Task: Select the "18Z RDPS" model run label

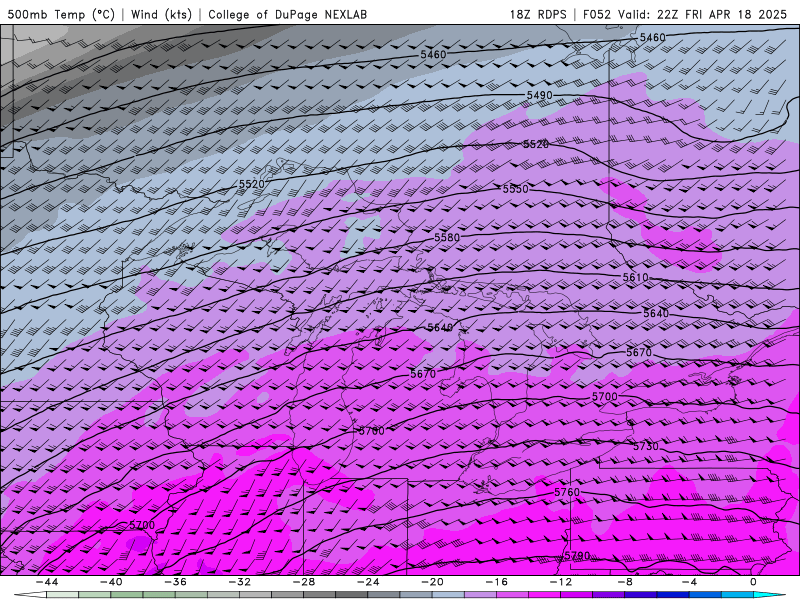Action: click(538, 14)
